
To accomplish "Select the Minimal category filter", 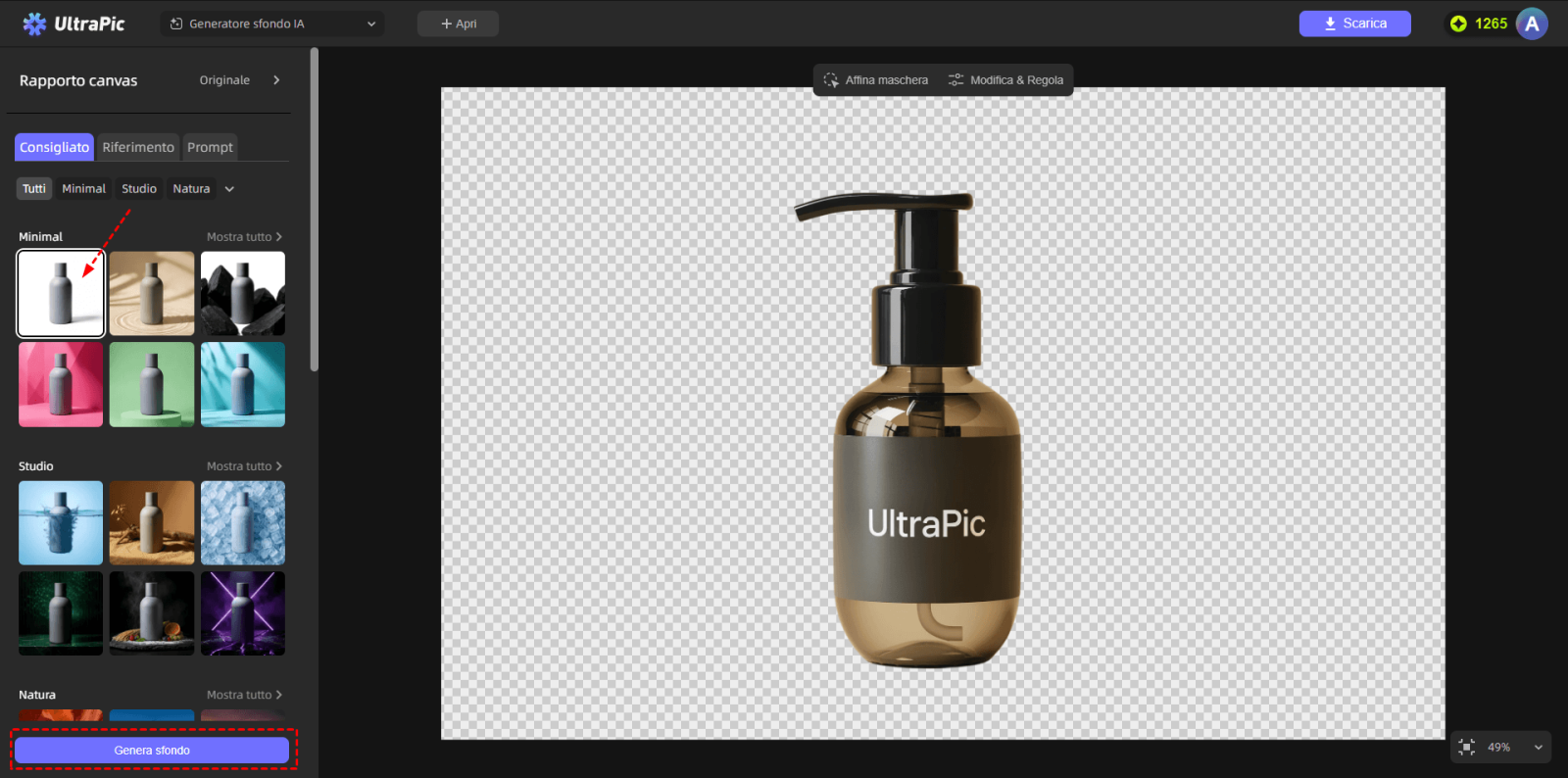I will 83,188.
